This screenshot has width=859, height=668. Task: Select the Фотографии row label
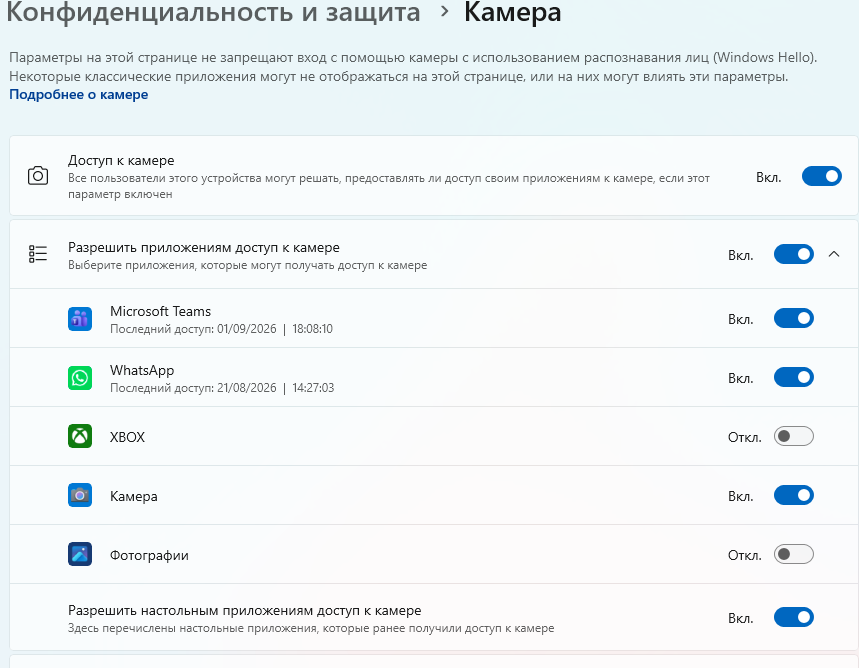[149, 556]
